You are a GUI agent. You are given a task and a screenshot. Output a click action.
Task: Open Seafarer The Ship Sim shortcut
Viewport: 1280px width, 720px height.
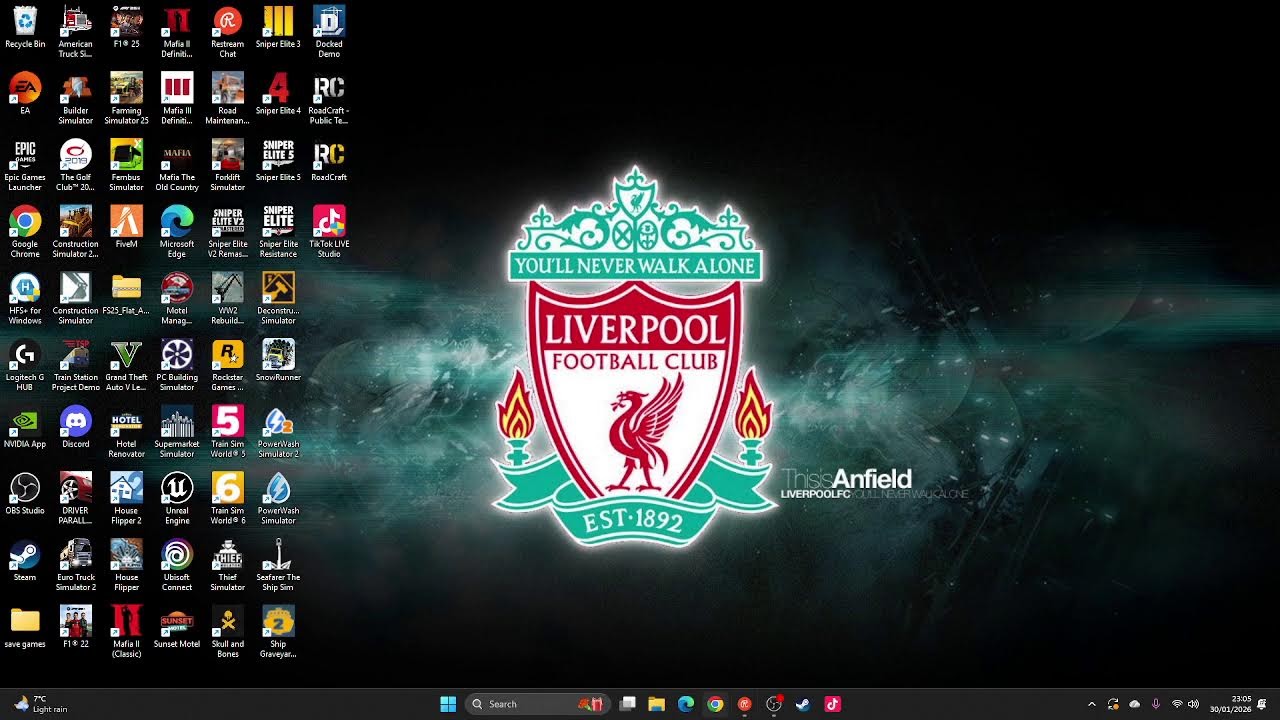tap(278, 565)
